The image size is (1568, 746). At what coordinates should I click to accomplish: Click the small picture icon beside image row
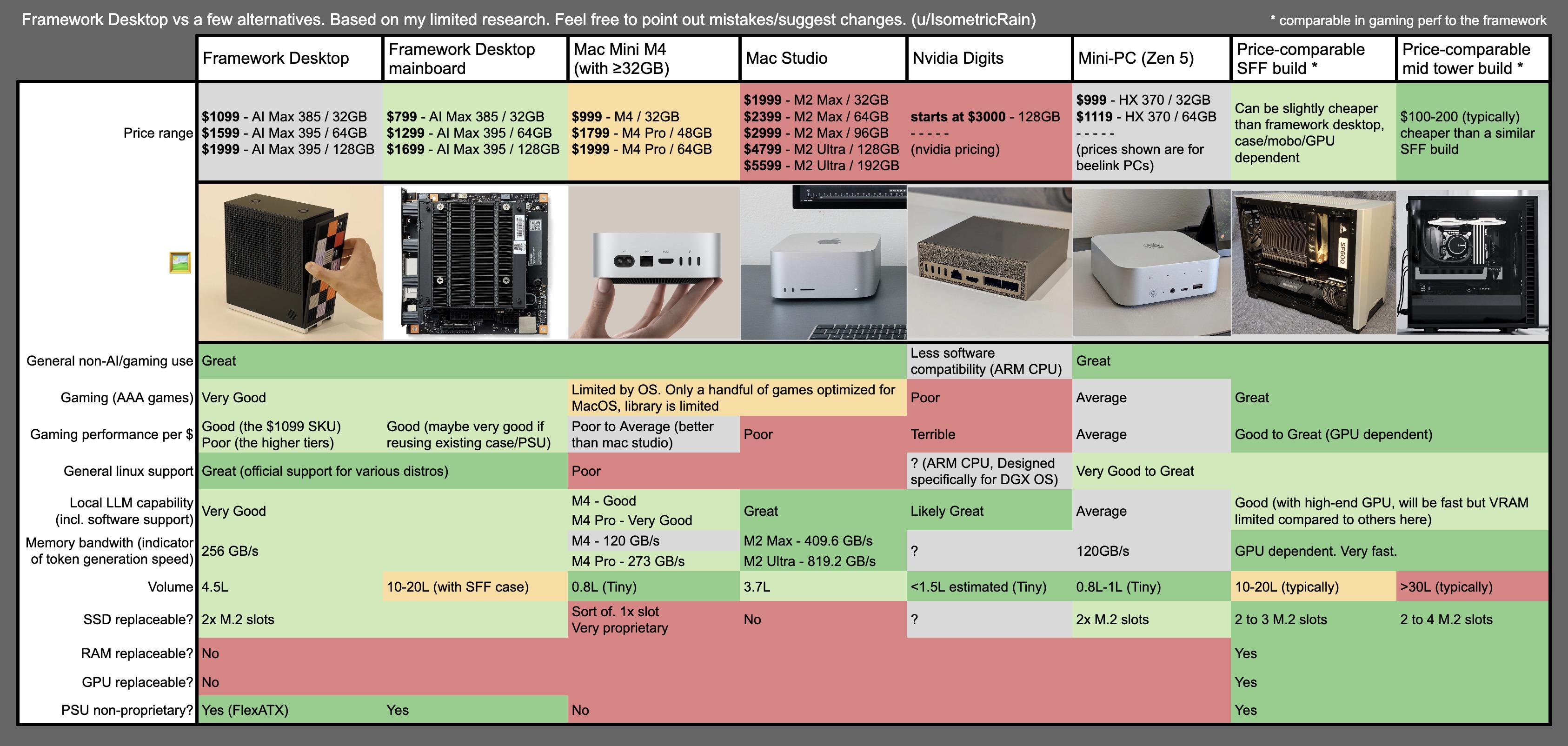tap(180, 262)
